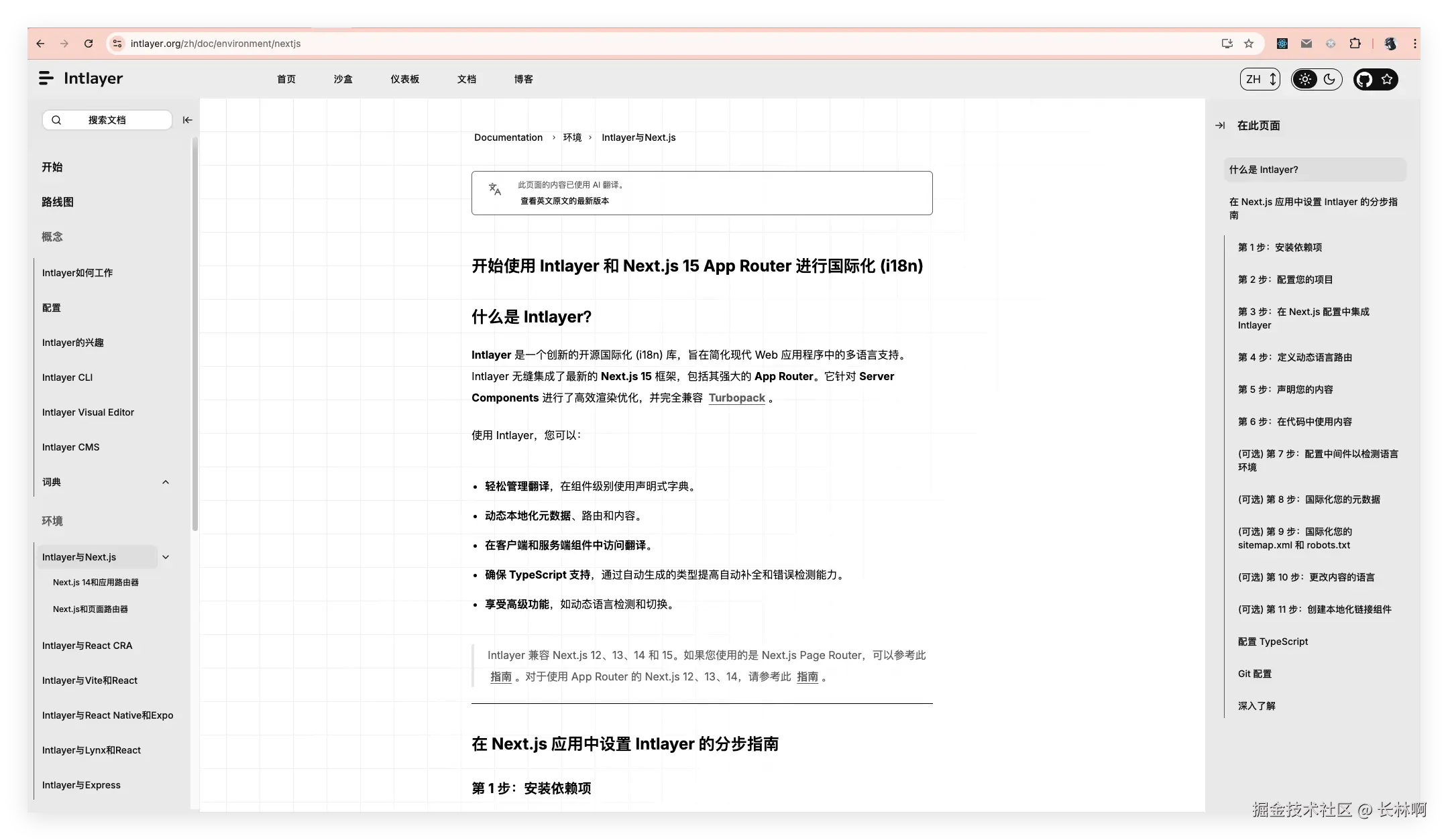The image size is (1448, 840).
Task: Open the browser extensions puzzle icon
Action: coord(1355,44)
